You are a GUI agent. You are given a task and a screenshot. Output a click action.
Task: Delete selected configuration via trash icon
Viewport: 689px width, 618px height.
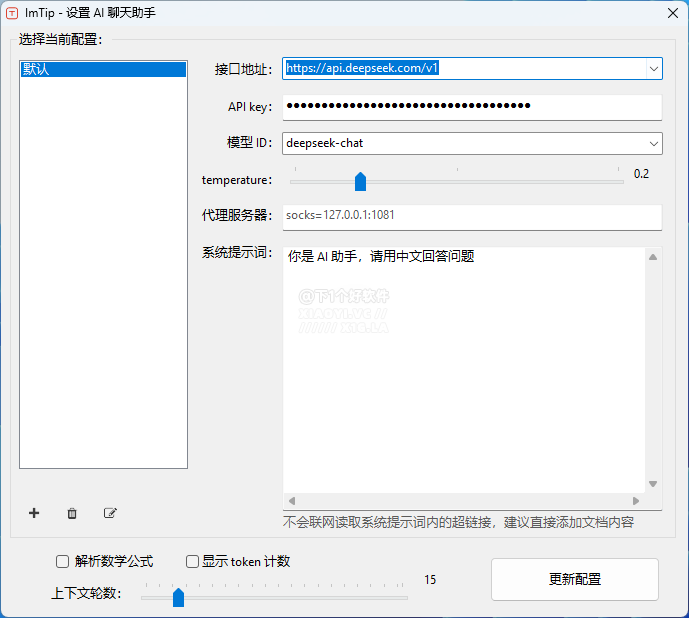[72, 513]
